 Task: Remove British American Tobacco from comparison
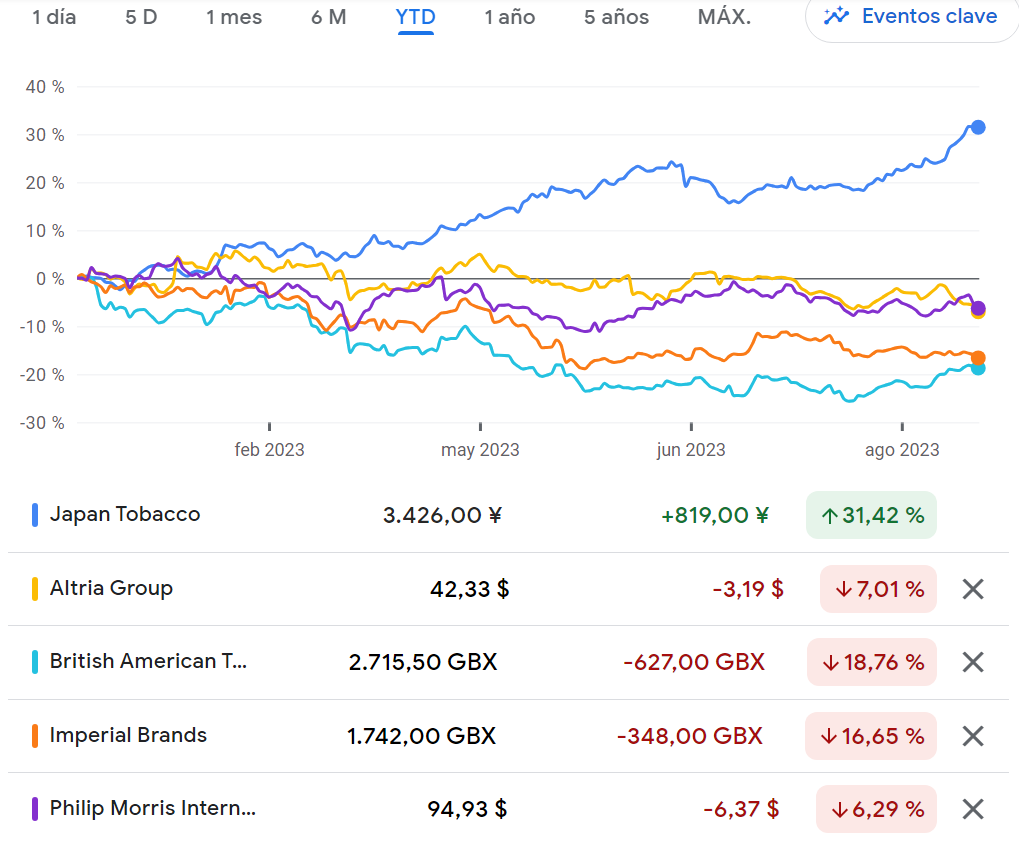point(973,662)
